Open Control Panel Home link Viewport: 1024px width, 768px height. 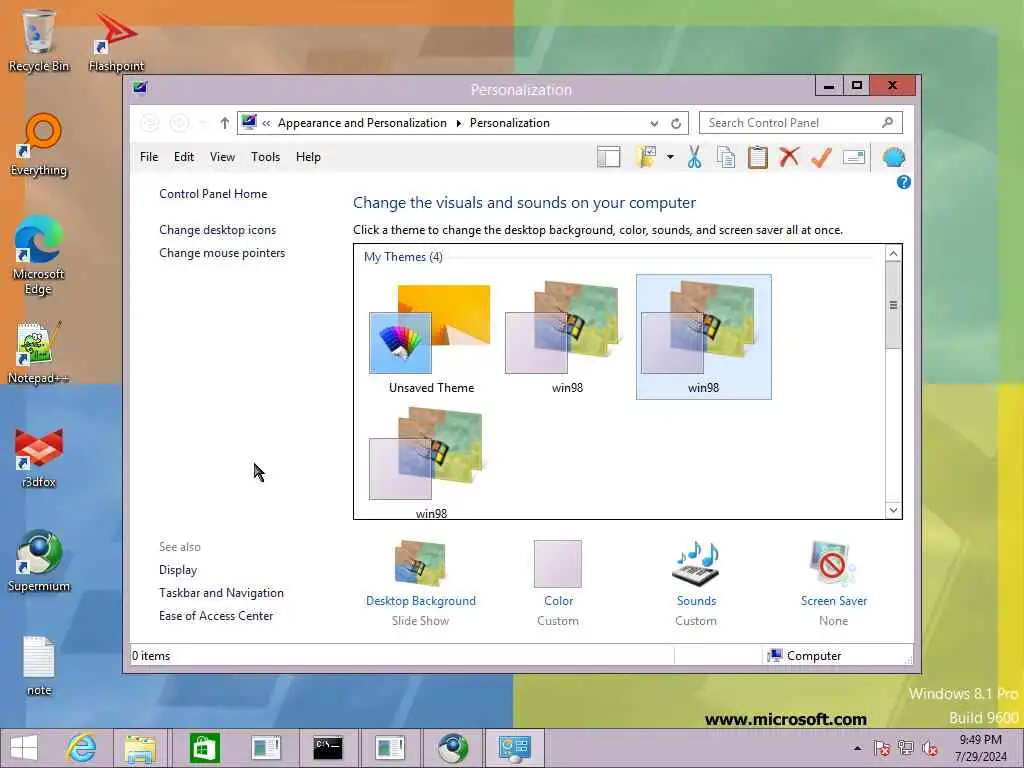coord(213,194)
